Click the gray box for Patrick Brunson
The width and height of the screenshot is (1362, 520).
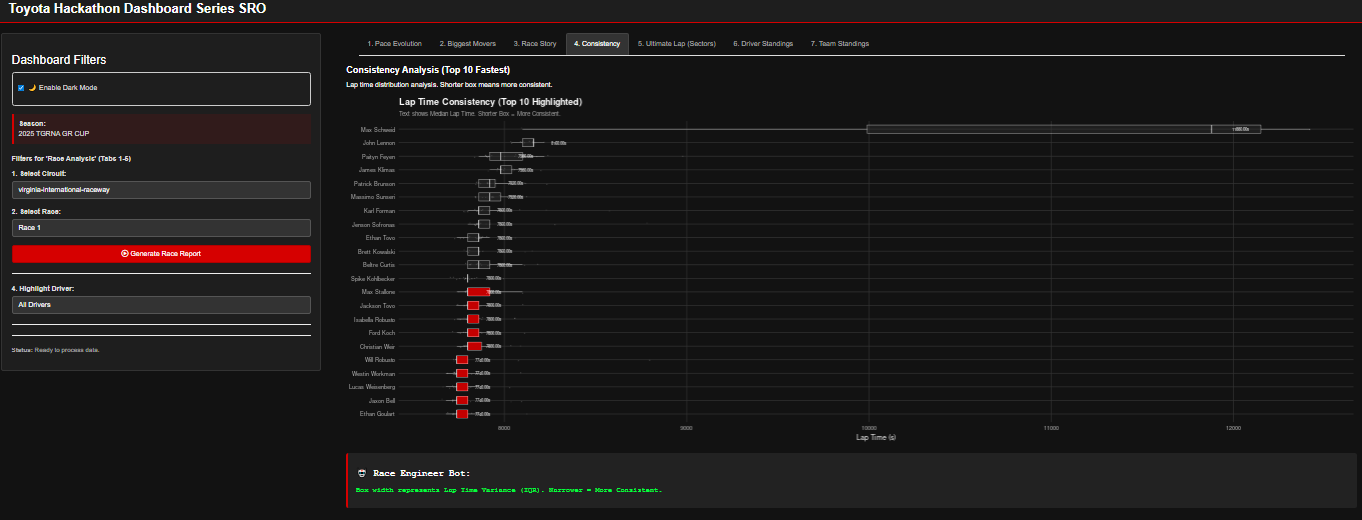coord(486,184)
